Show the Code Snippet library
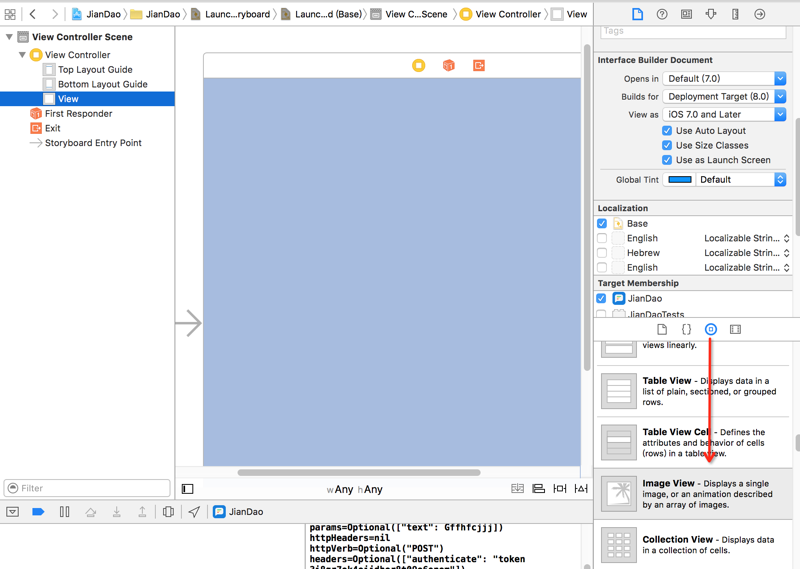Viewport: 800px width, 569px height. [686, 329]
